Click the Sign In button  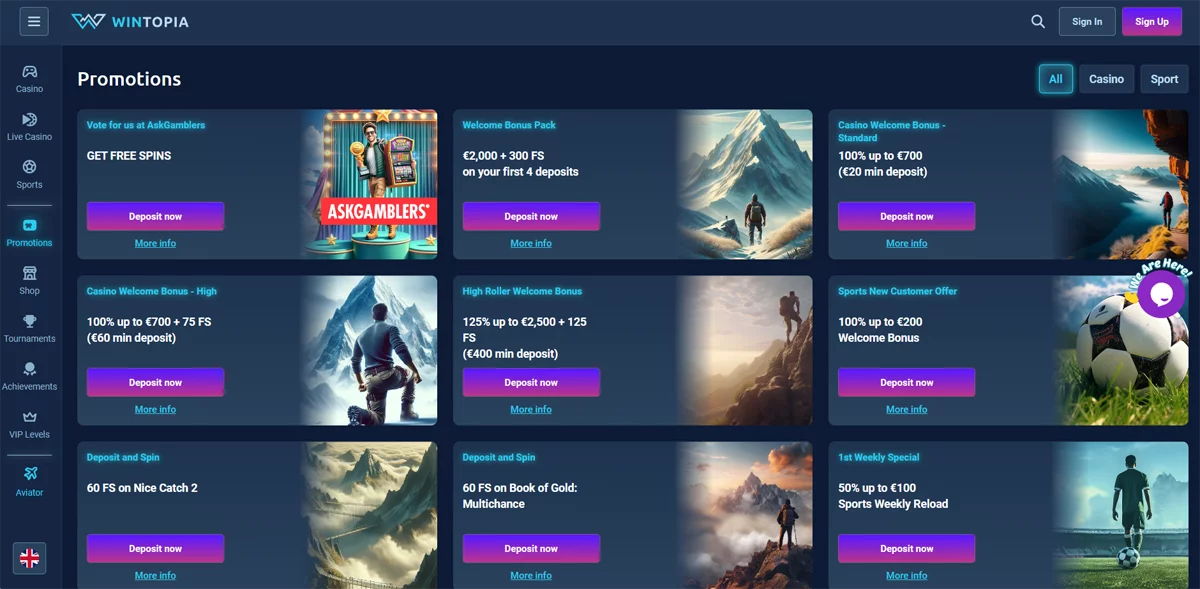(1087, 21)
